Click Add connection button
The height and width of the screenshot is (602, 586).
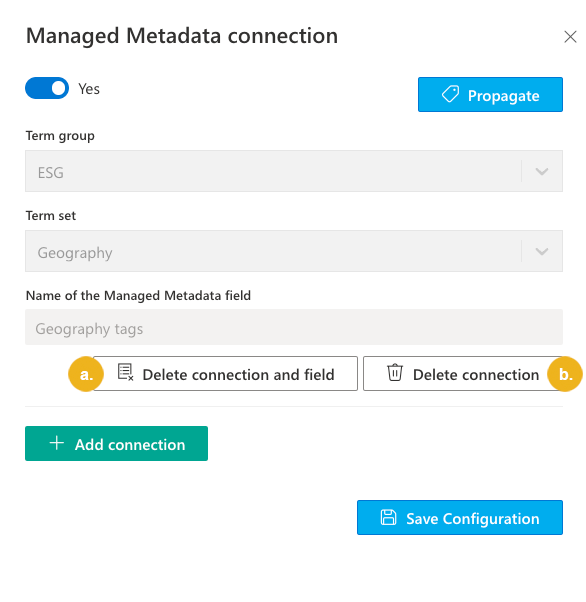pyautogui.click(x=116, y=443)
